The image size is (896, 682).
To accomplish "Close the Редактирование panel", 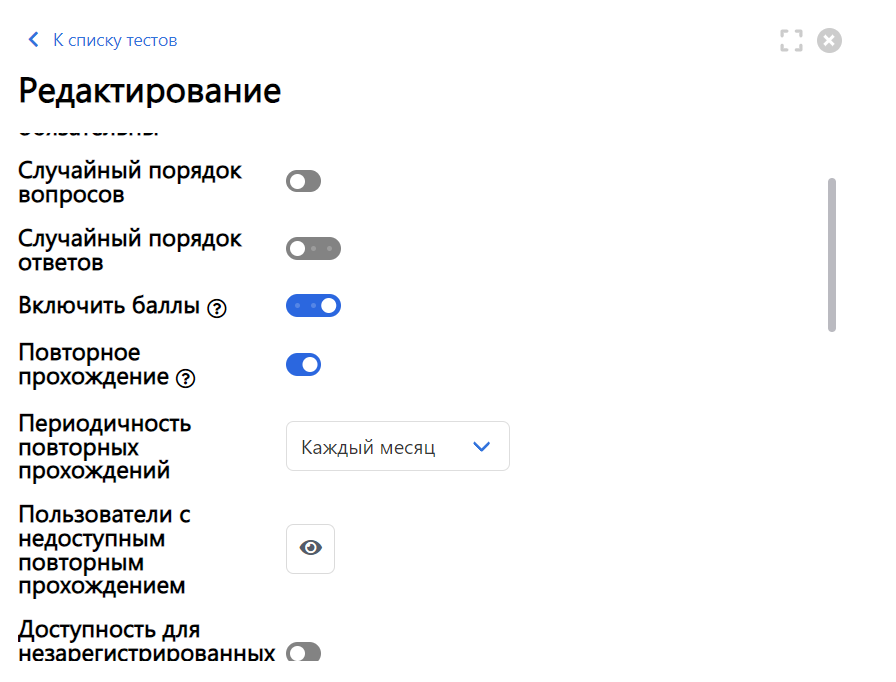I will click(829, 40).
